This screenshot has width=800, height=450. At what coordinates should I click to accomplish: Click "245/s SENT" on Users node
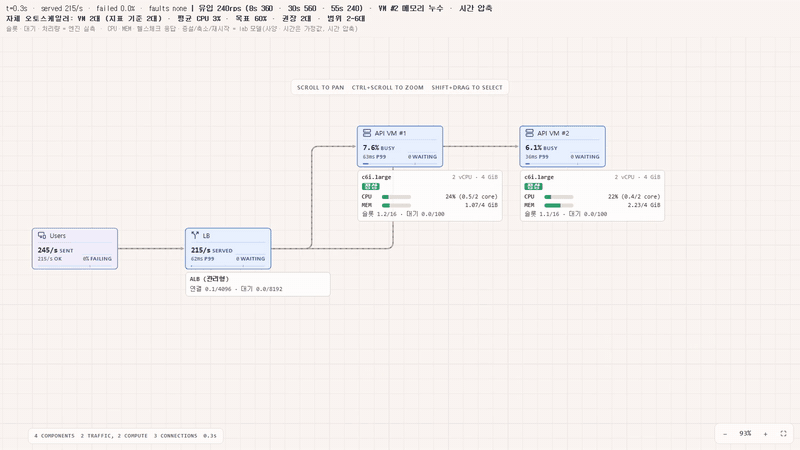[x=55, y=250]
